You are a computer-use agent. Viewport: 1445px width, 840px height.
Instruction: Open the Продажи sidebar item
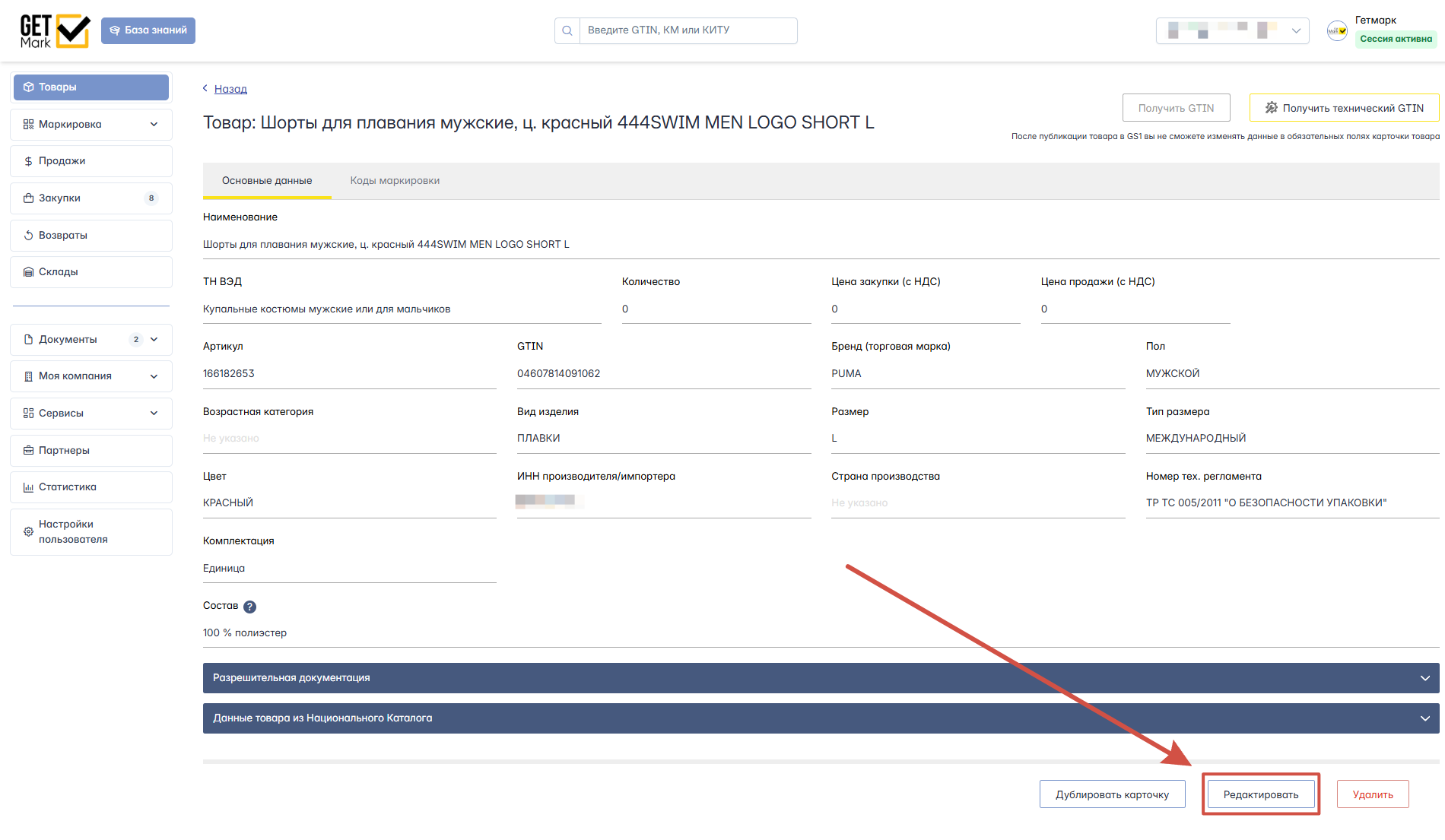[91, 161]
